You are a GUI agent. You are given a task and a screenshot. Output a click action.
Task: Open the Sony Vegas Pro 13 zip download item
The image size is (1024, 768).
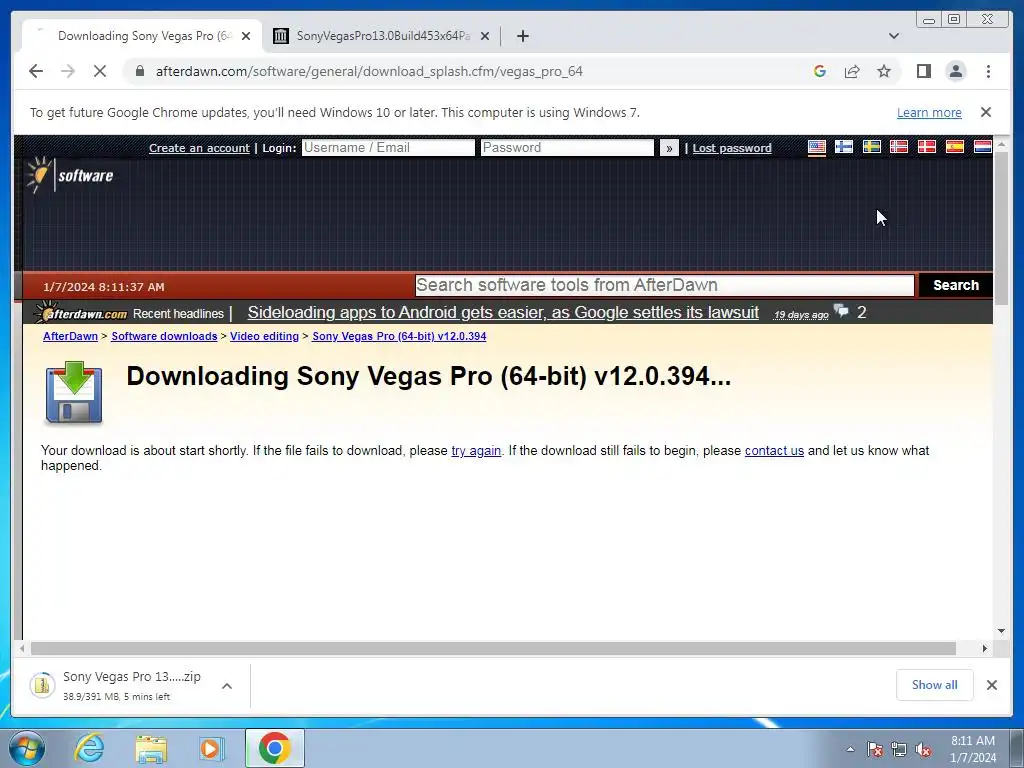point(116,685)
